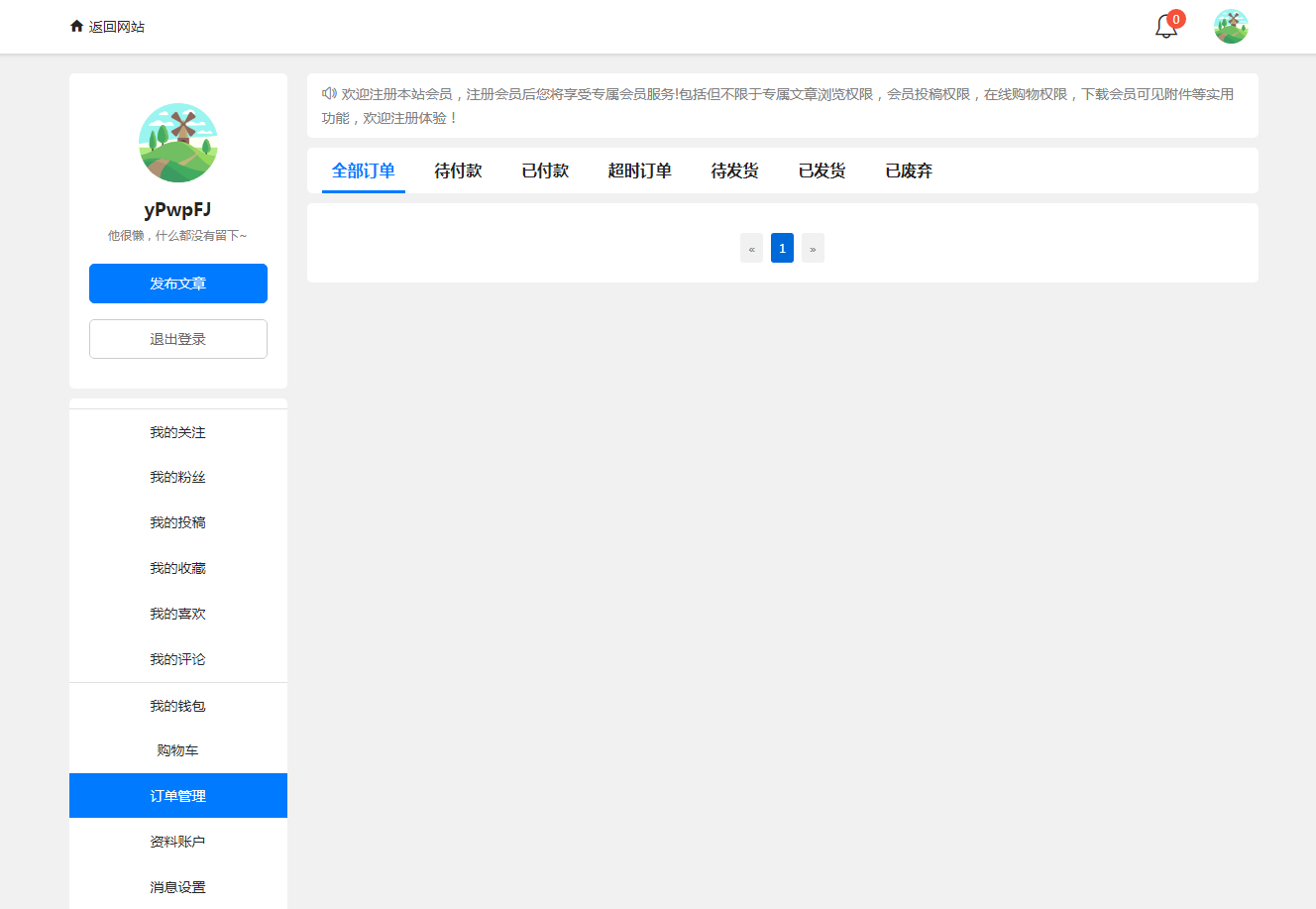1316x909 pixels.
Task: Open 我的投稿 in sidebar
Action: 178,523
